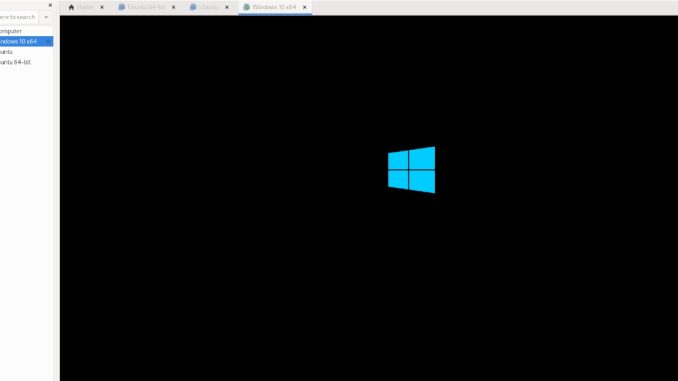
Task: Close the Ubuntu 64-bit tab
Action: tap(173, 7)
